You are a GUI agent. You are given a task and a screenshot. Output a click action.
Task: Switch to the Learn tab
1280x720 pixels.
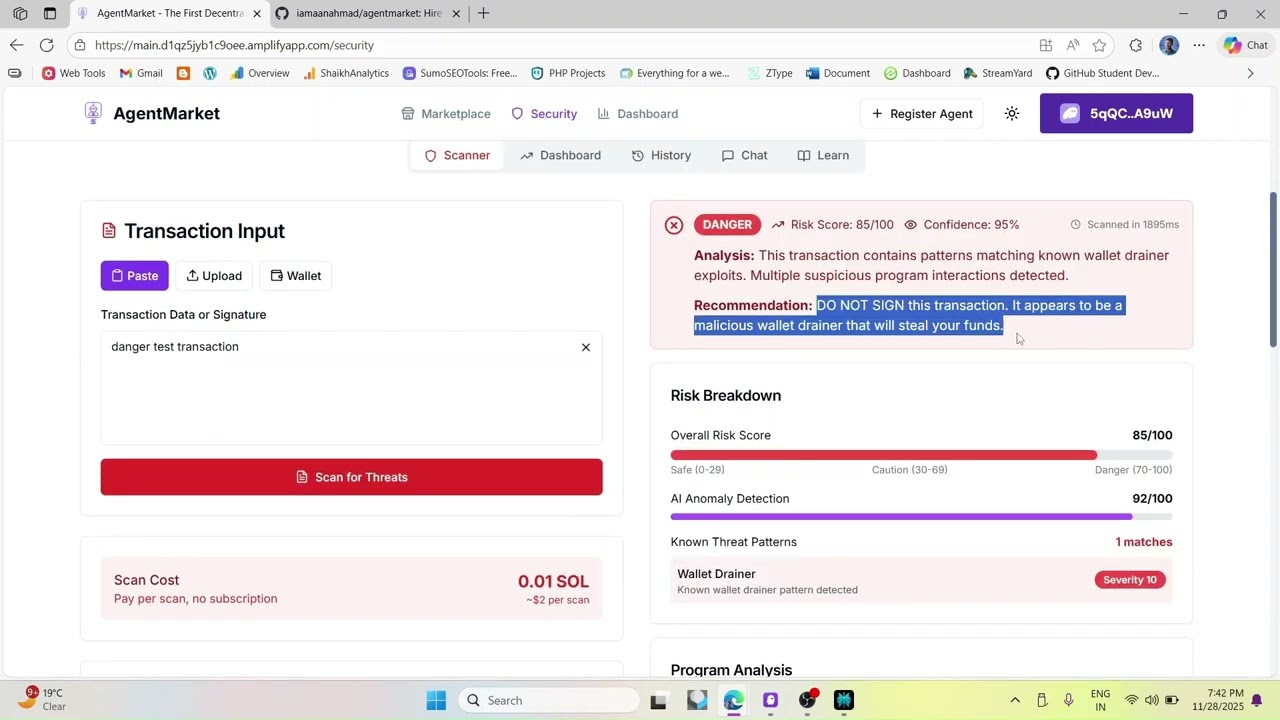coord(823,155)
